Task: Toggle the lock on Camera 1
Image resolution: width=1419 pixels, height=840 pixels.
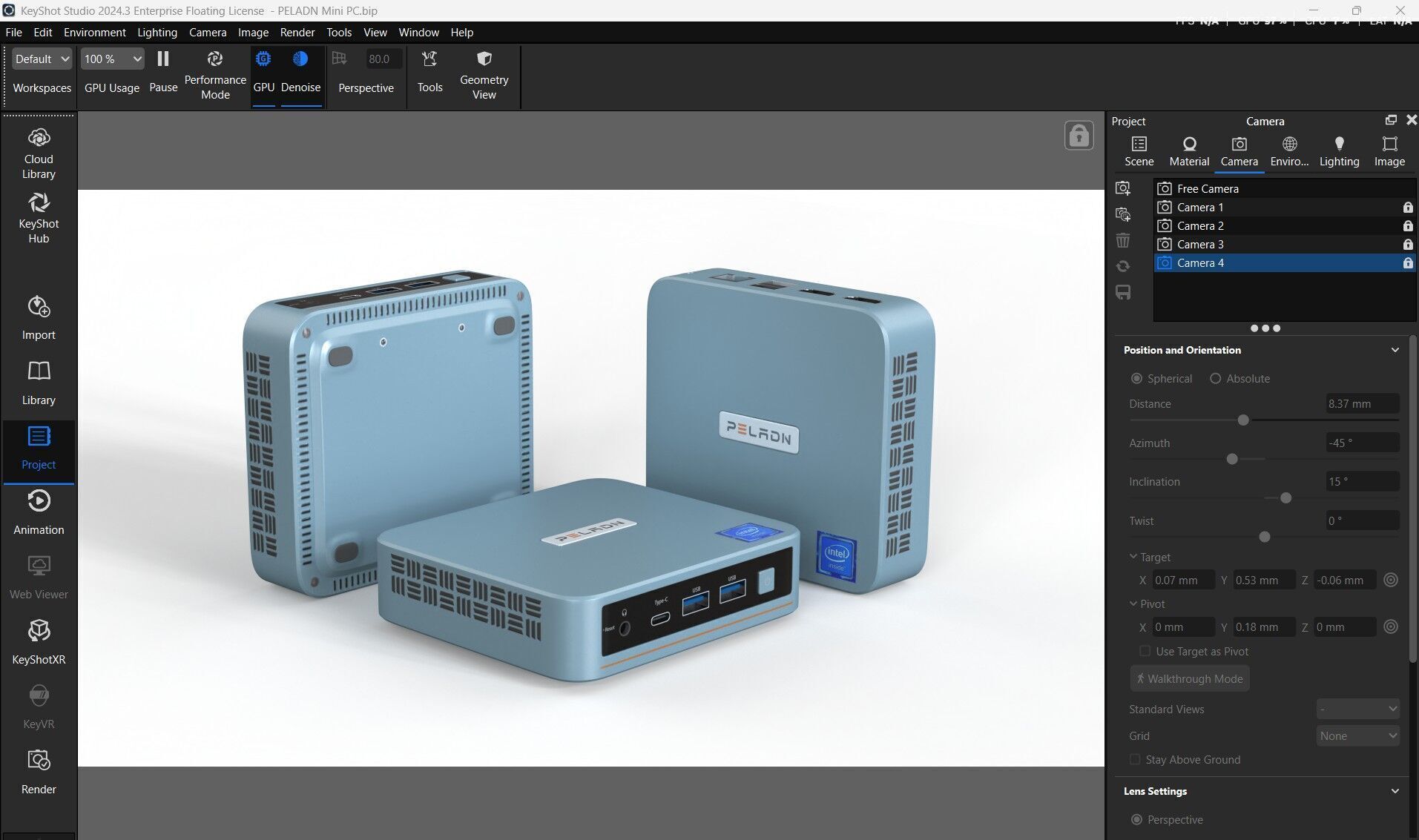Action: 1407,208
